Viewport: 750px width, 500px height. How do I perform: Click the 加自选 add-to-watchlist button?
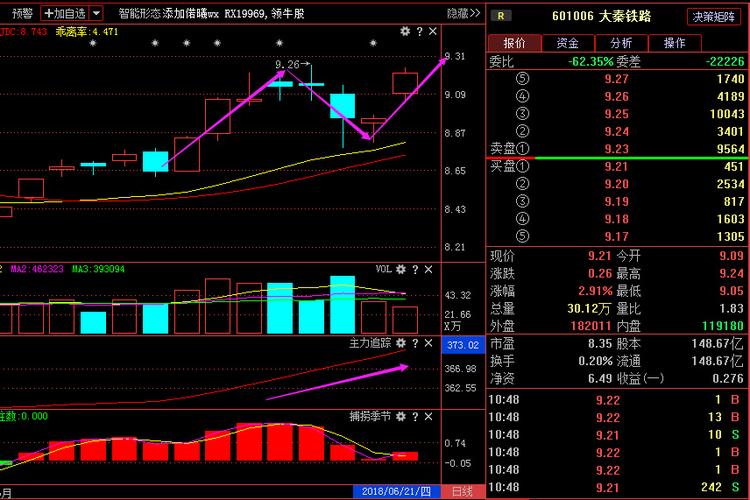pos(65,13)
